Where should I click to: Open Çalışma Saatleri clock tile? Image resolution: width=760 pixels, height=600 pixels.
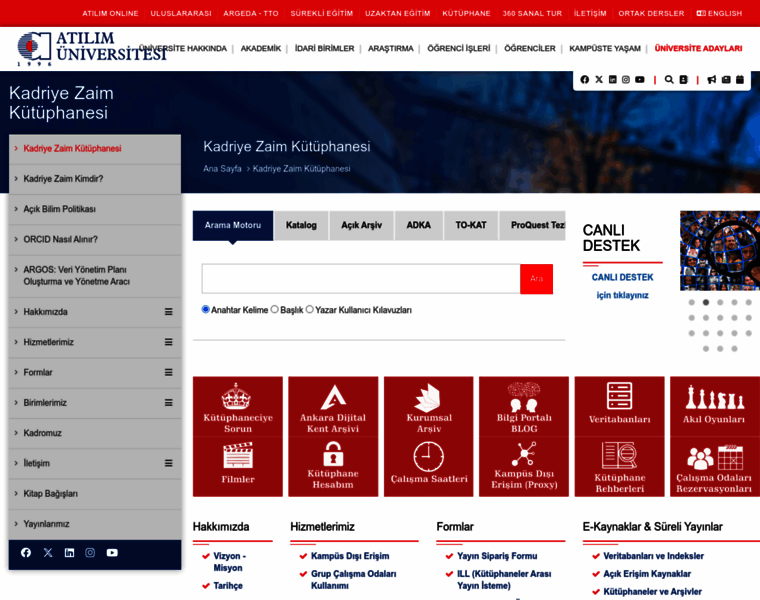pos(428,466)
